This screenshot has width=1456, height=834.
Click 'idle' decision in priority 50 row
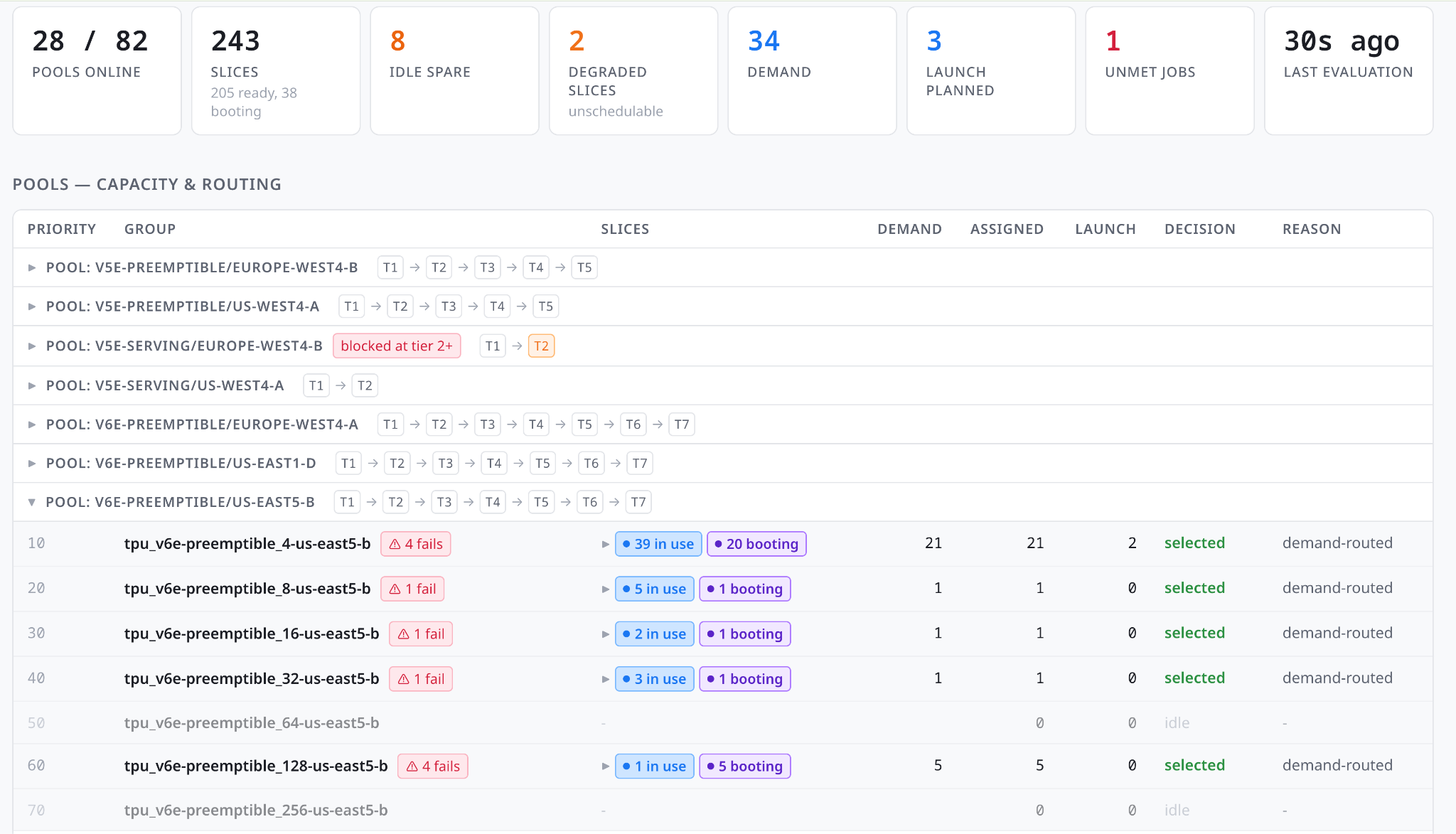click(x=1177, y=723)
